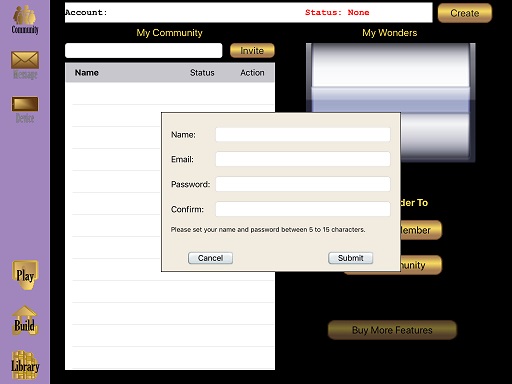The height and width of the screenshot is (384, 512).
Task: Click the partly hidden Member button
Action: click(x=421, y=230)
